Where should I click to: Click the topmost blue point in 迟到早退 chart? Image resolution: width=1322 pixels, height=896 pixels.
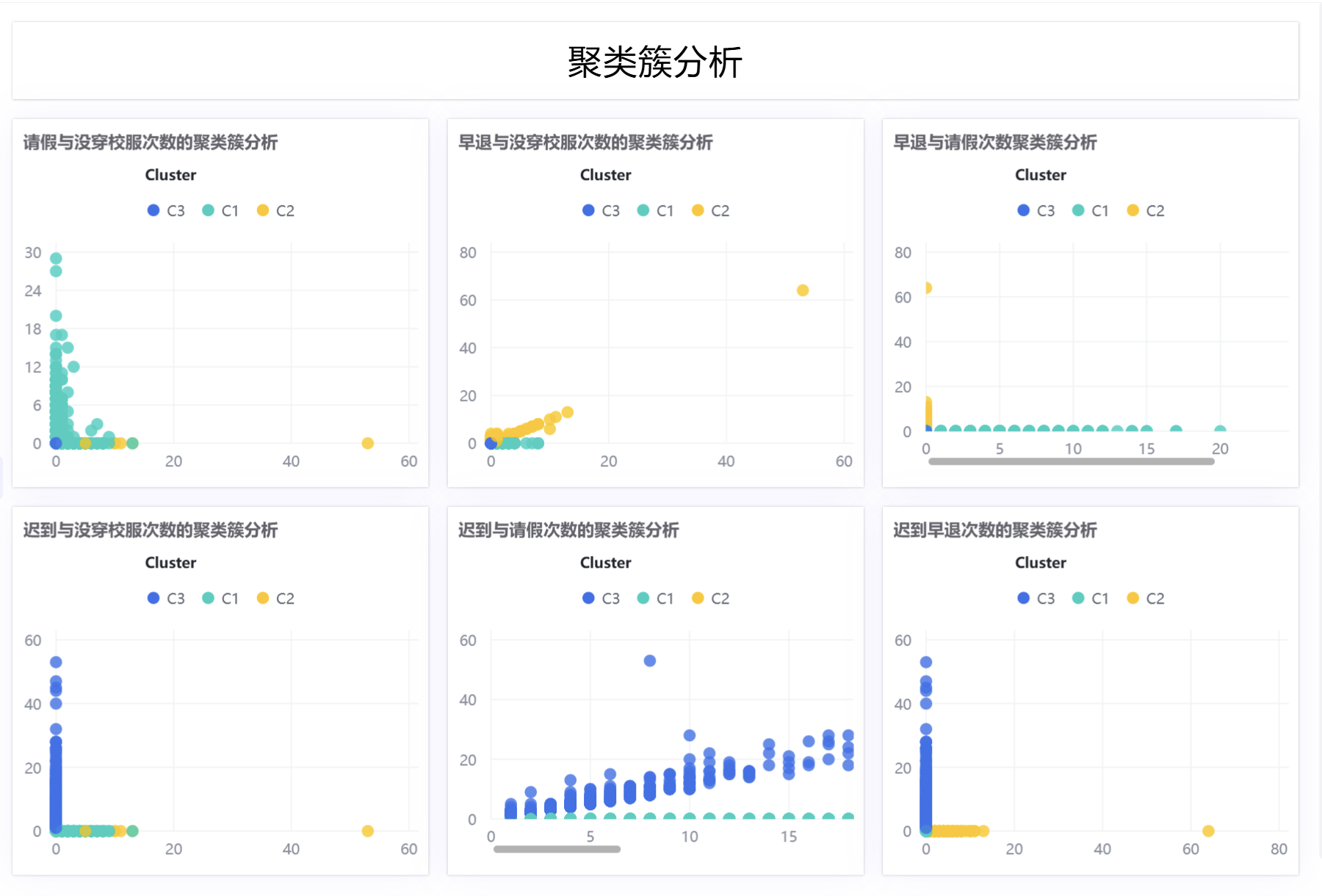(926, 662)
